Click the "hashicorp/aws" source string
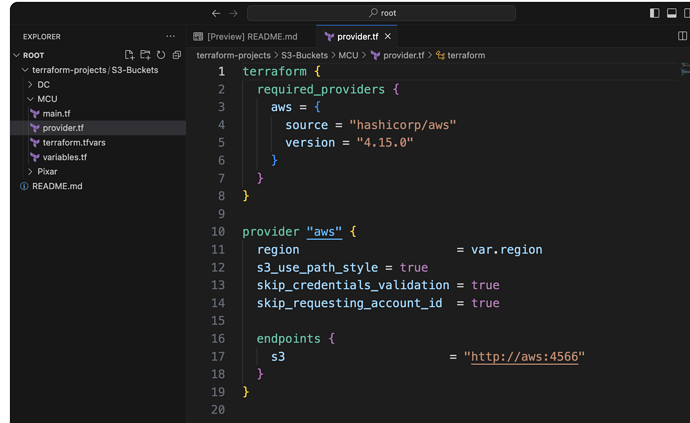The image size is (690, 423). click(x=403, y=125)
